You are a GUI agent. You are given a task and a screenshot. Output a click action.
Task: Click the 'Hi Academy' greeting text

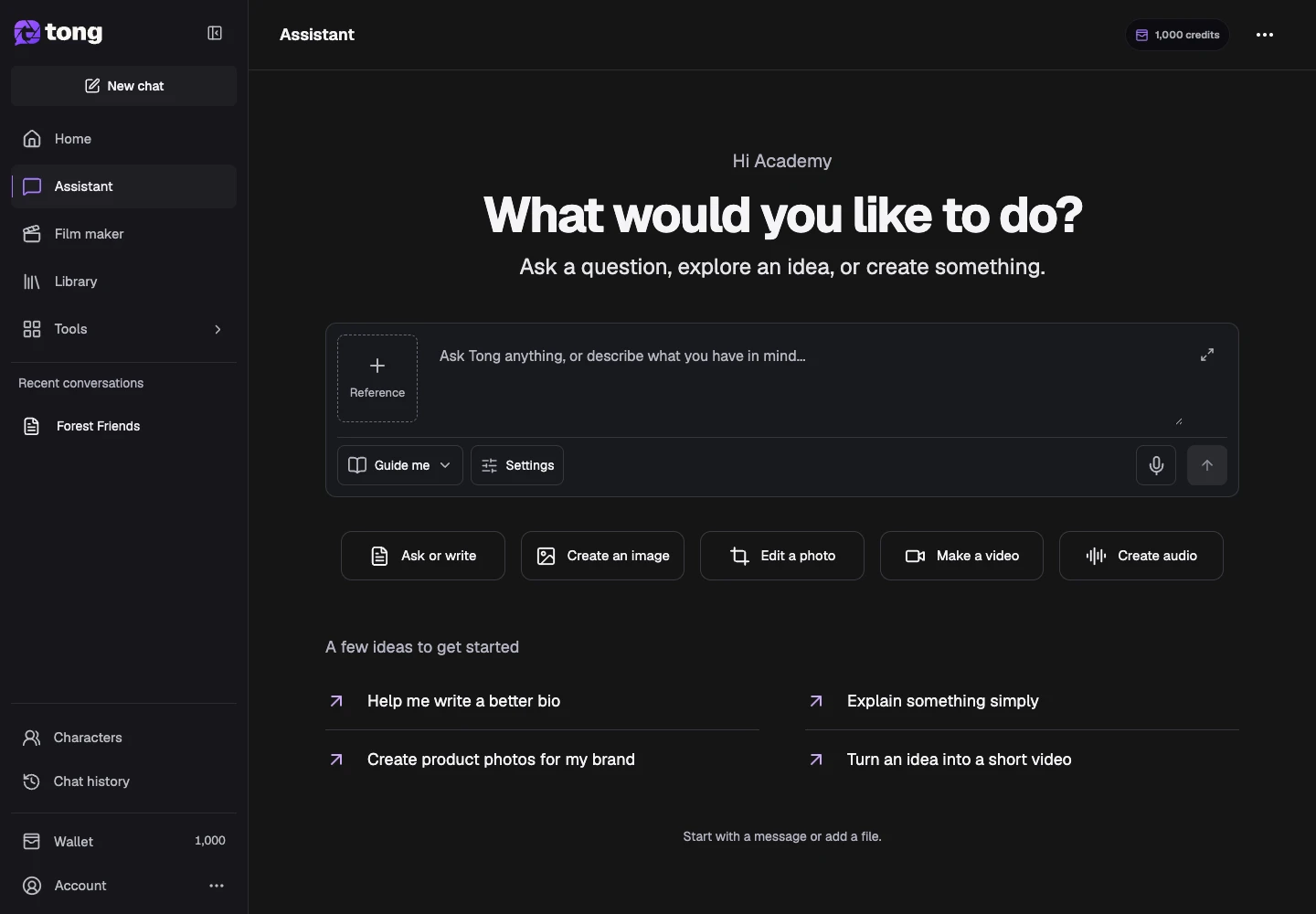(782, 161)
